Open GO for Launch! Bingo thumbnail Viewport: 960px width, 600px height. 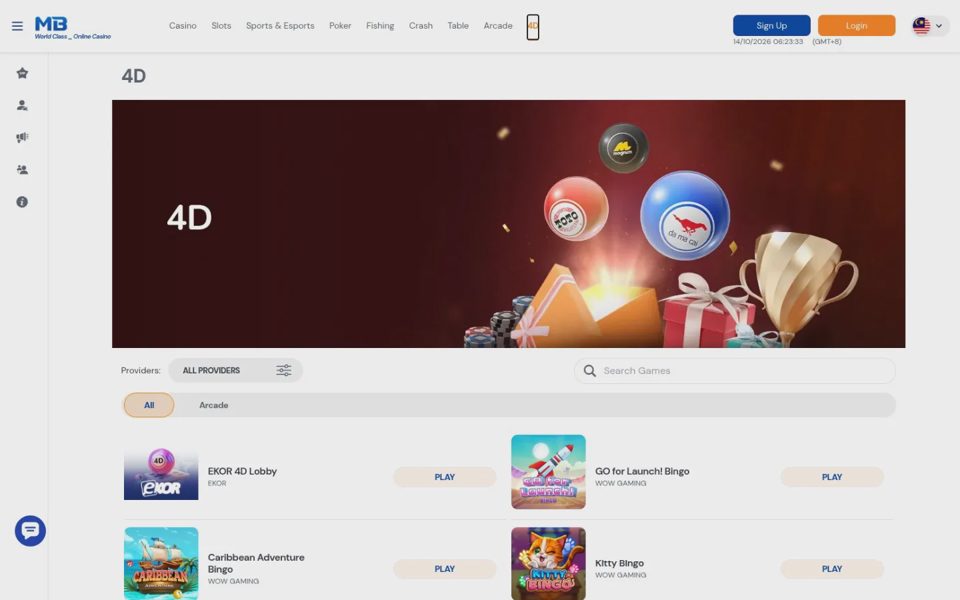tap(548, 472)
